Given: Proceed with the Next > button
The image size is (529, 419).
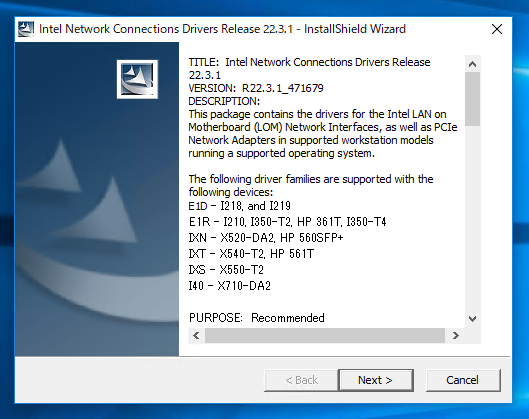Looking at the screenshot, I should point(376,380).
